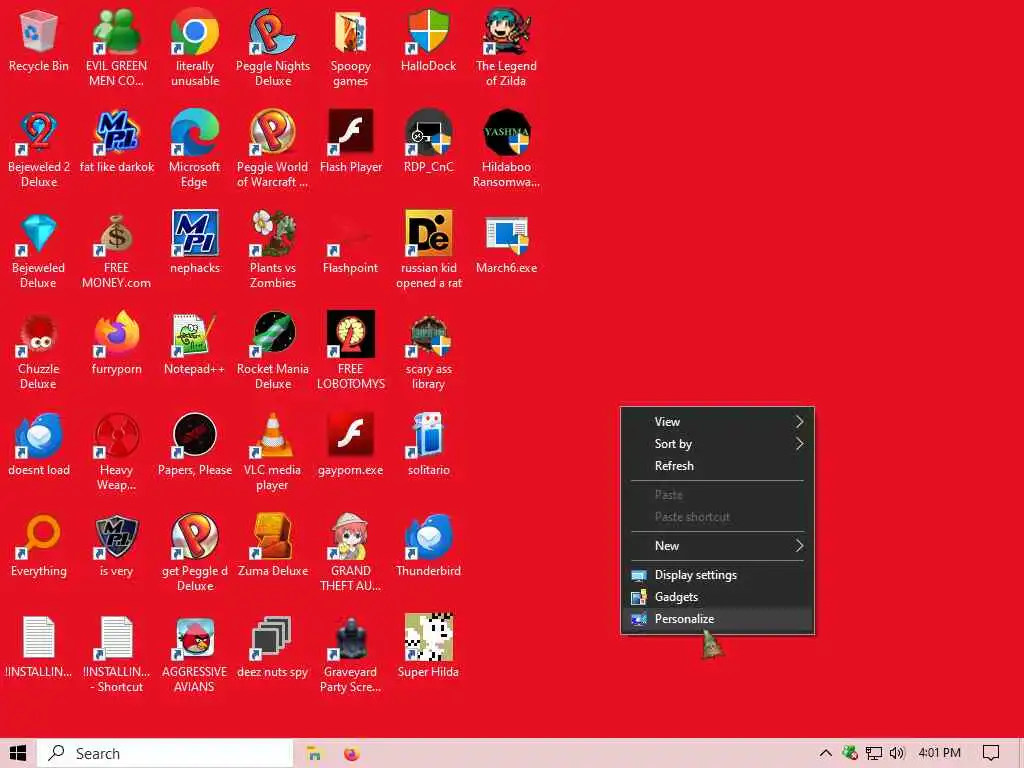The image size is (1024, 768).
Task: Select The Legend of Zilda icon
Action: pos(506,31)
